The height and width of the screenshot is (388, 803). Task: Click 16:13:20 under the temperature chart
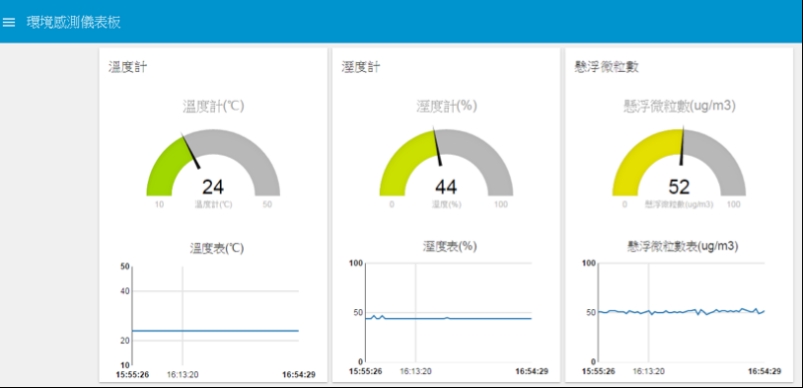[183, 375]
